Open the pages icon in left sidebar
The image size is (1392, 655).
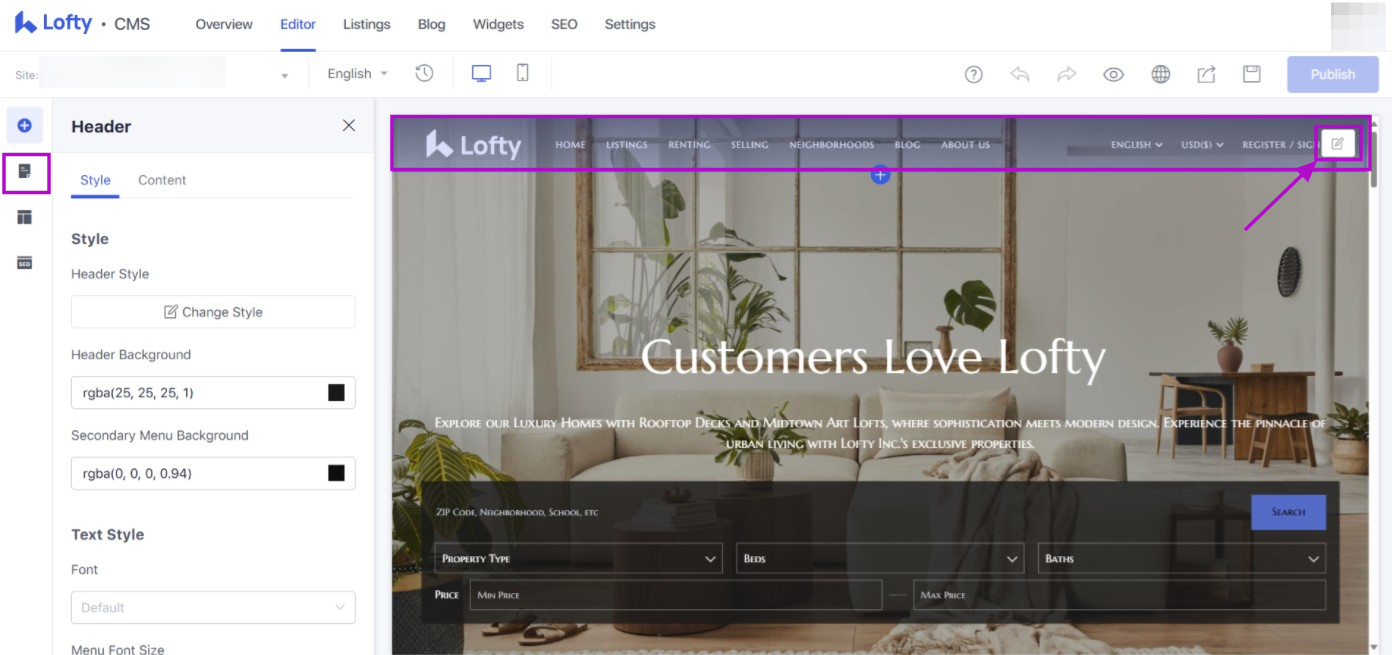(25, 171)
